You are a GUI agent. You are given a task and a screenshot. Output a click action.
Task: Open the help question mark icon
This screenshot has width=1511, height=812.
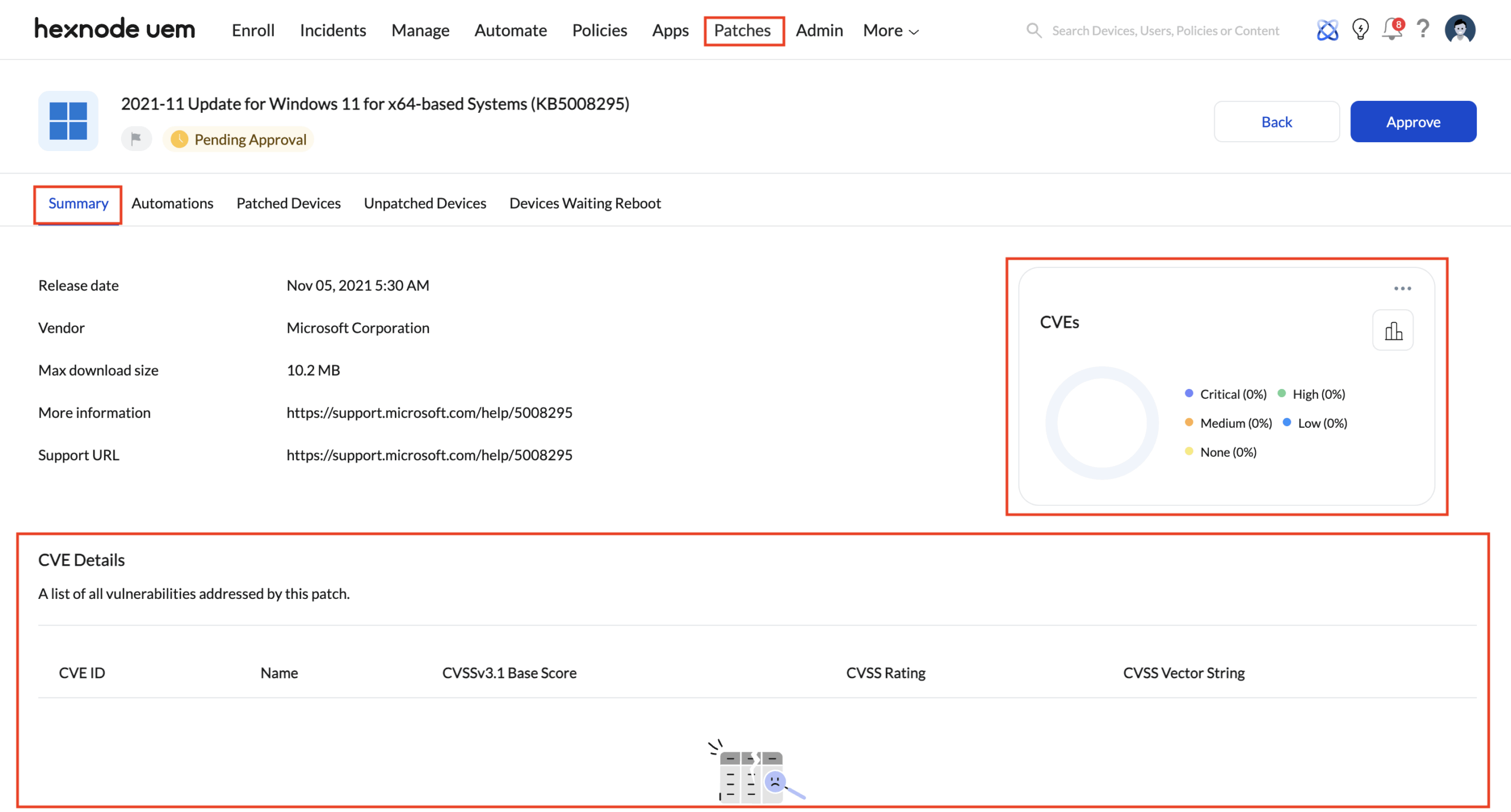(x=1423, y=28)
